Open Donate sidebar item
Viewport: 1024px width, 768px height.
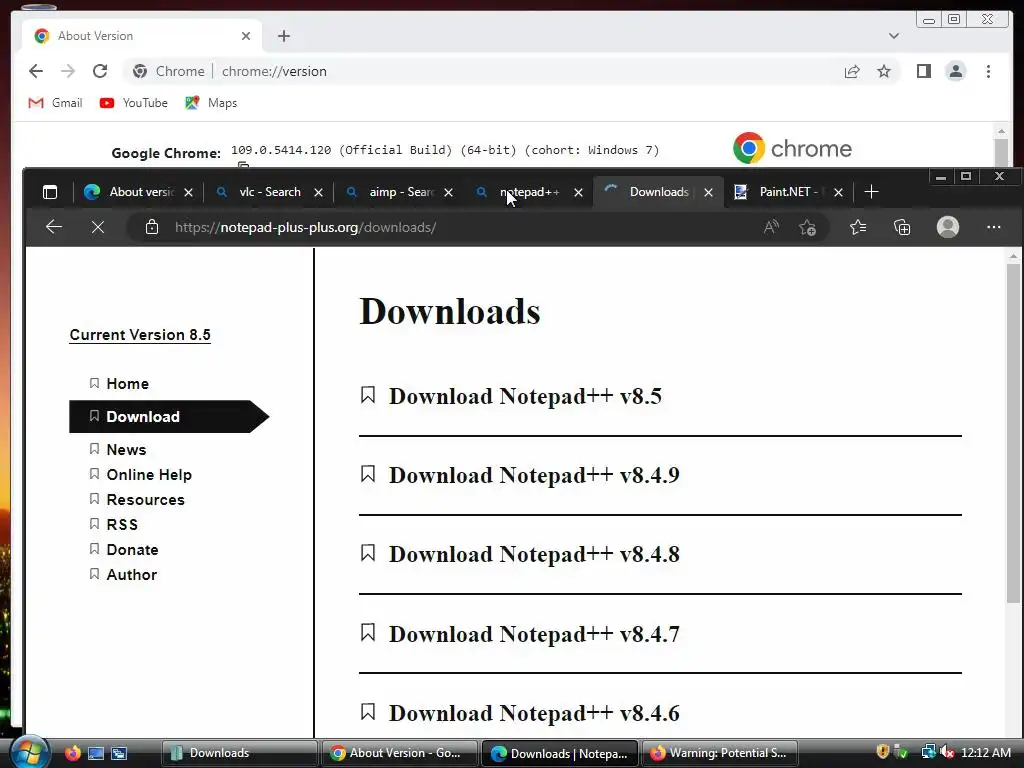(x=132, y=550)
